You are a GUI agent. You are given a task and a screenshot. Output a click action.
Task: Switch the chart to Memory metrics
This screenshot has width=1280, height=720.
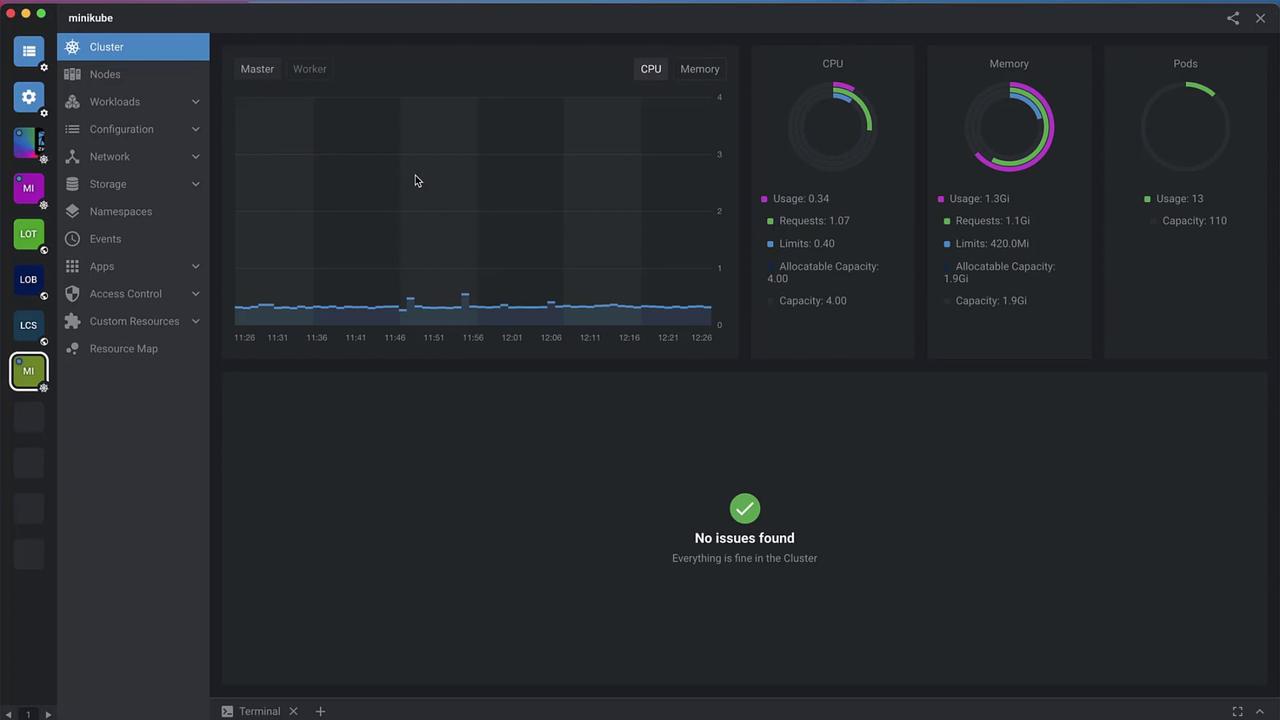tap(699, 69)
